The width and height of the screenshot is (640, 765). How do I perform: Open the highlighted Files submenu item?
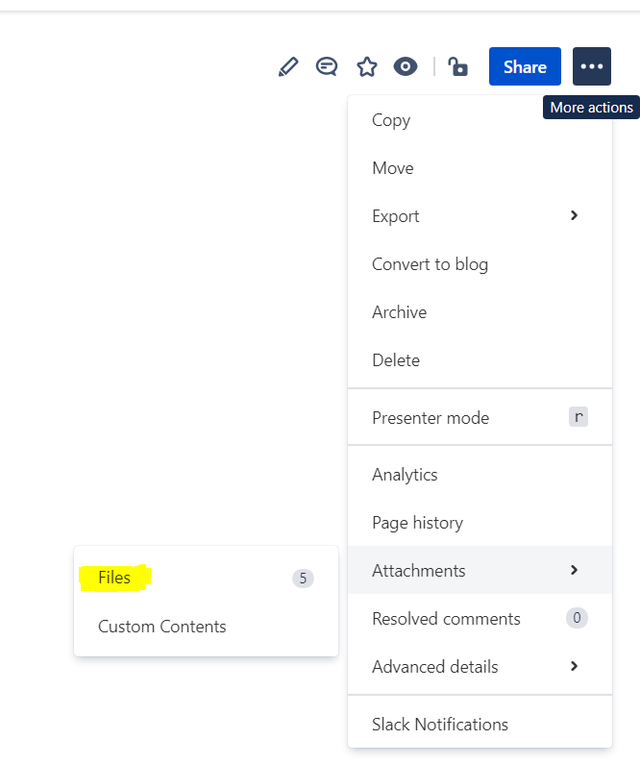tap(115, 578)
